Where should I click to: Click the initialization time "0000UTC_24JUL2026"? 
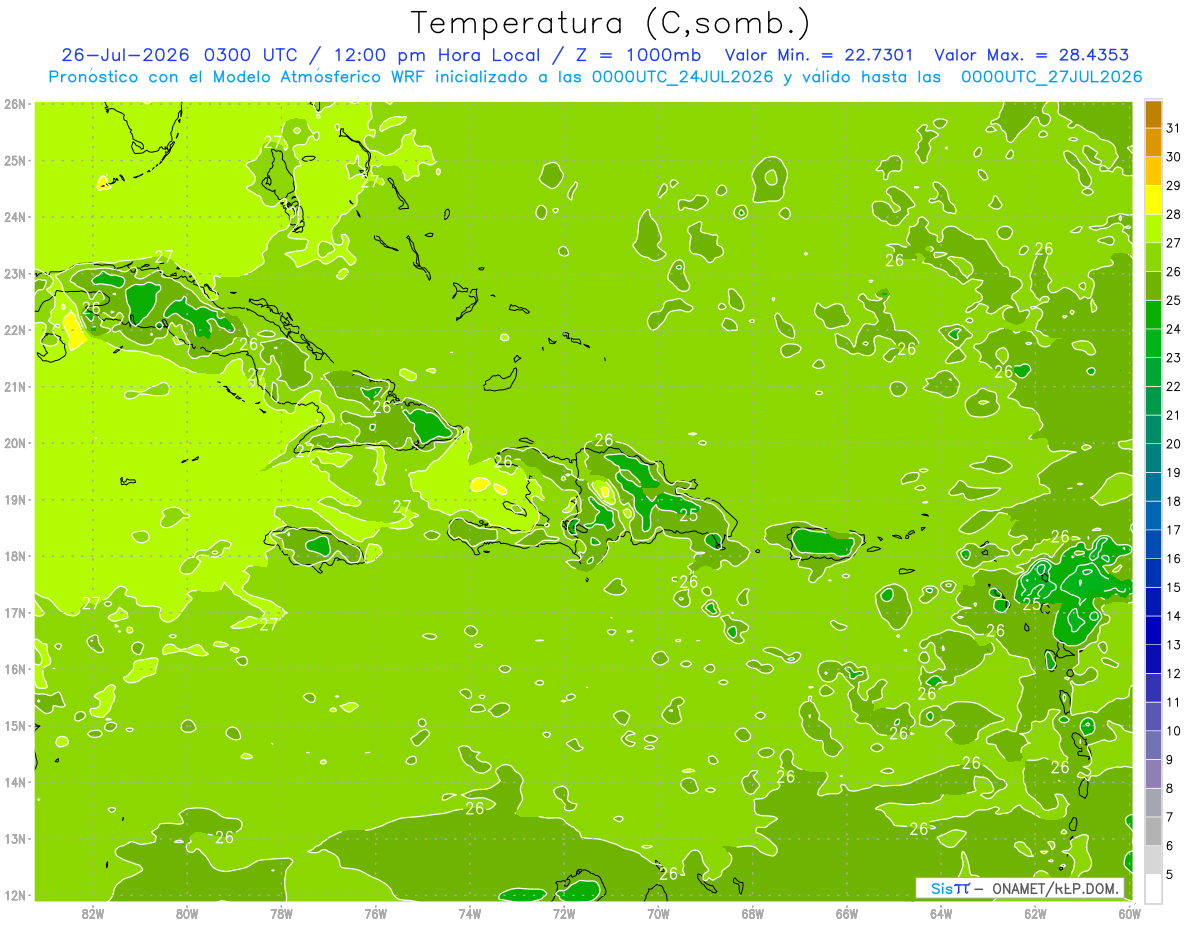tap(684, 77)
